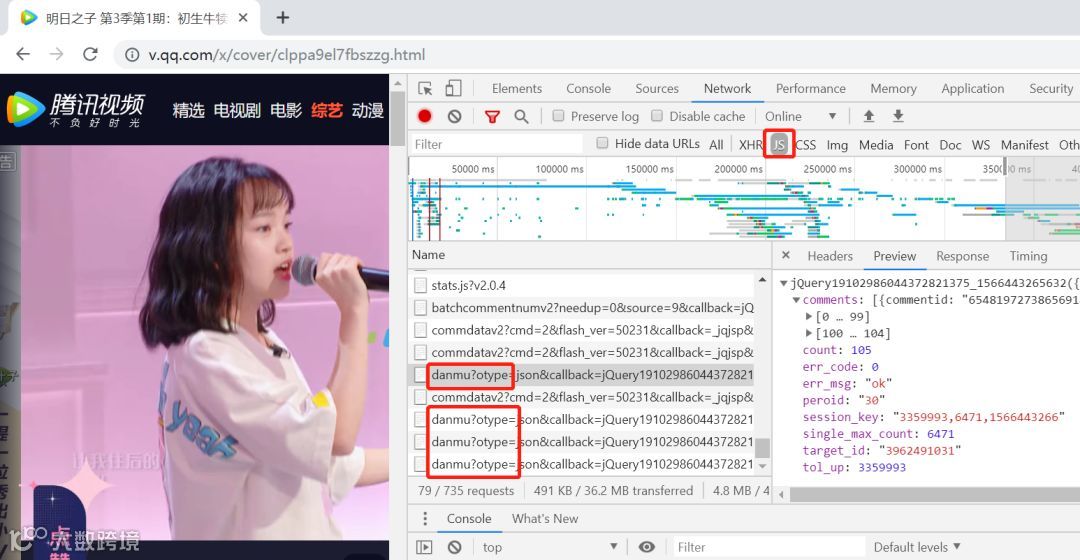The image size is (1080, 560).
Task: Close the 明日之子 browser tab
Action: pyautogui.click(x=243, y=18)
